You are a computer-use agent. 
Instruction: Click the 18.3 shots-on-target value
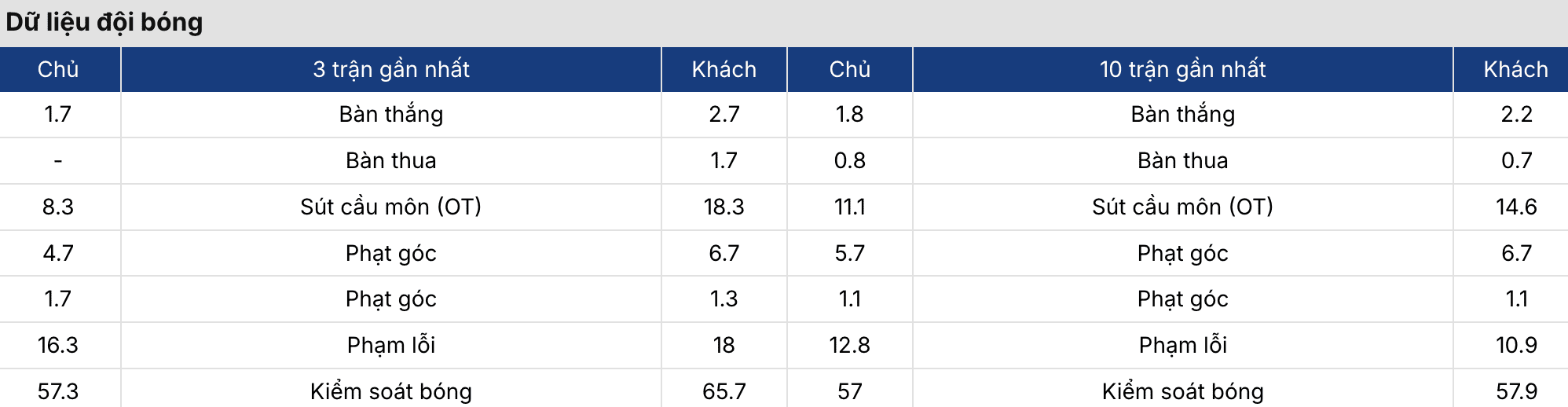(724, 207)
